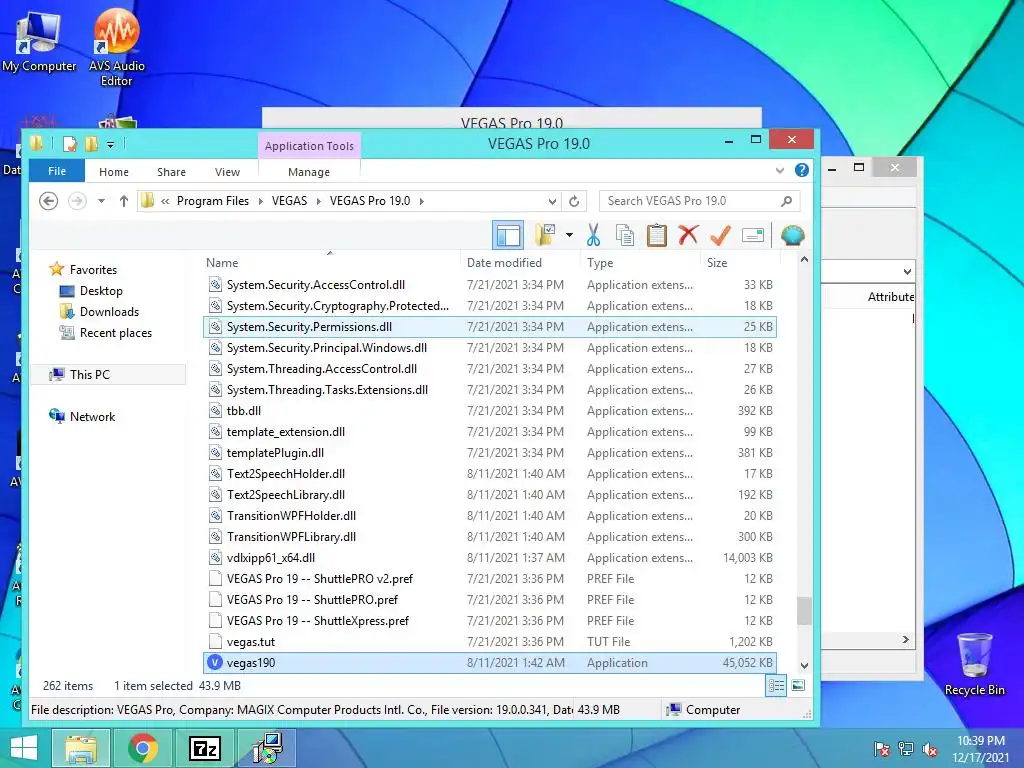Navigate to Program Files in breadcrumb

[x=212, y=201]
